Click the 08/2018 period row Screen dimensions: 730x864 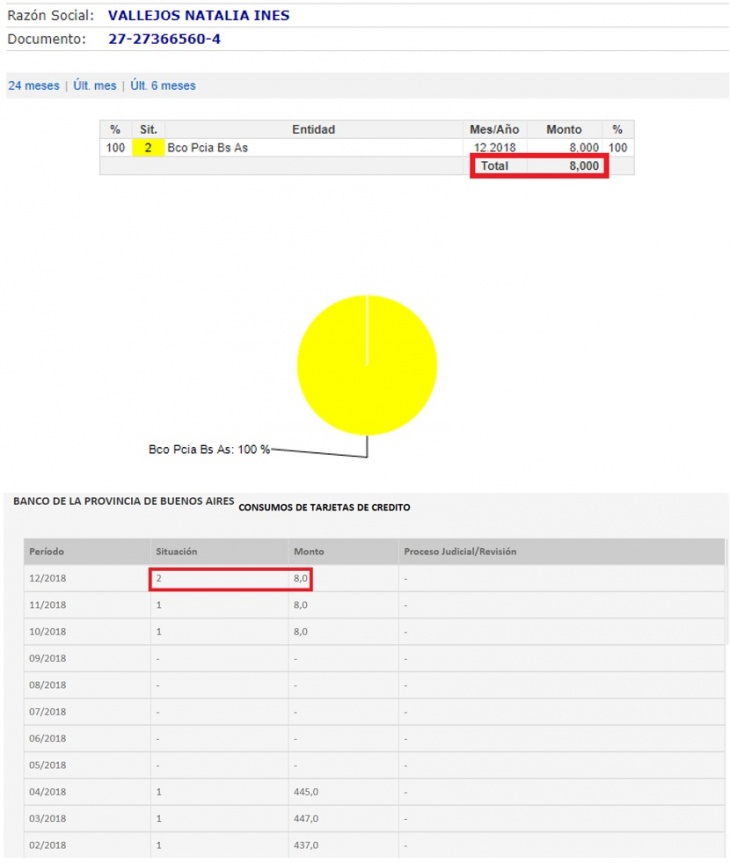(x=374, y=685)
